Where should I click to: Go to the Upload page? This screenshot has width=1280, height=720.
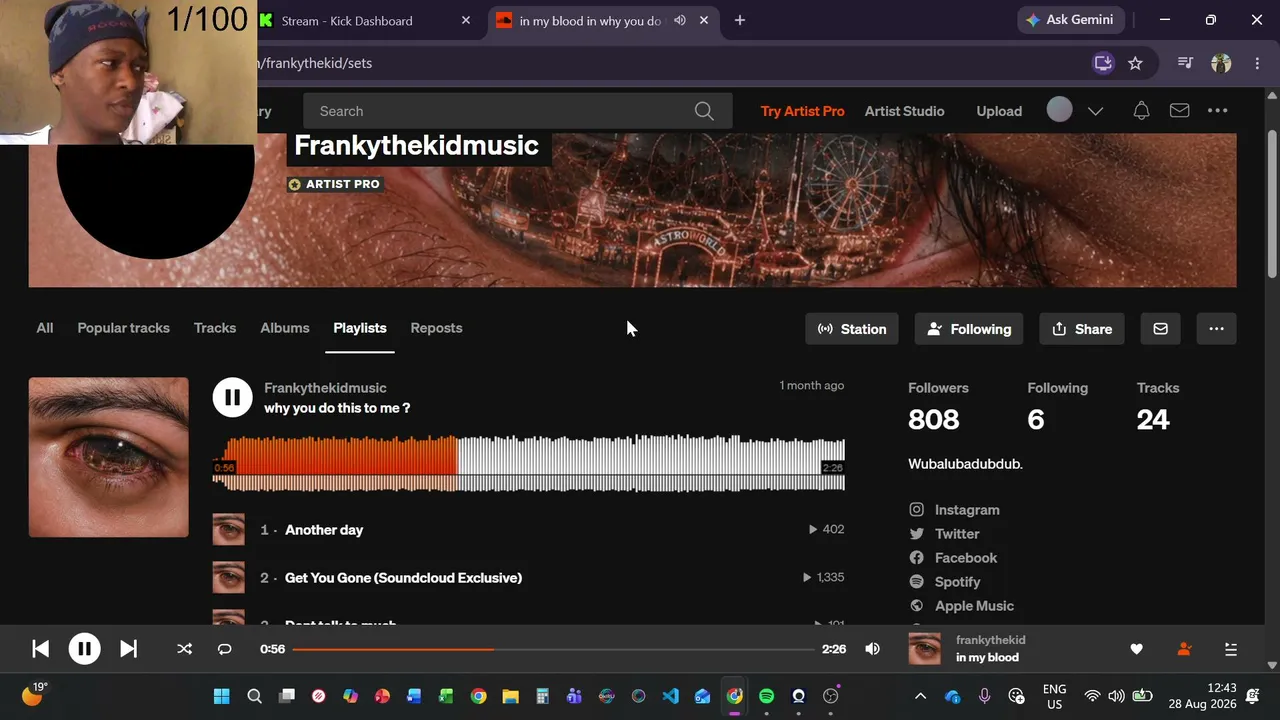(999, 111)
